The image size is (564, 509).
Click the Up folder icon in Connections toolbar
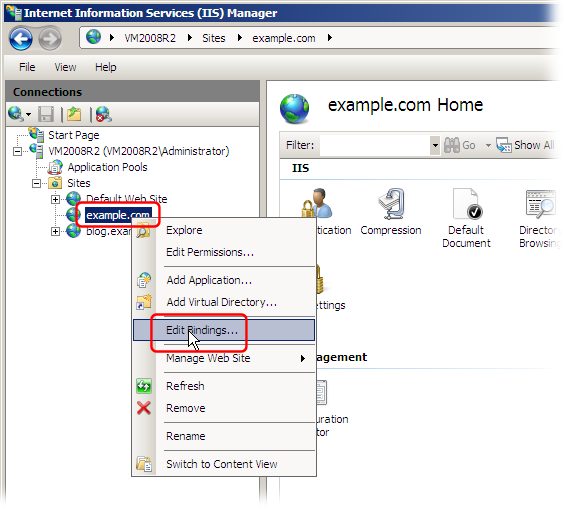click(x=74, y=114)
